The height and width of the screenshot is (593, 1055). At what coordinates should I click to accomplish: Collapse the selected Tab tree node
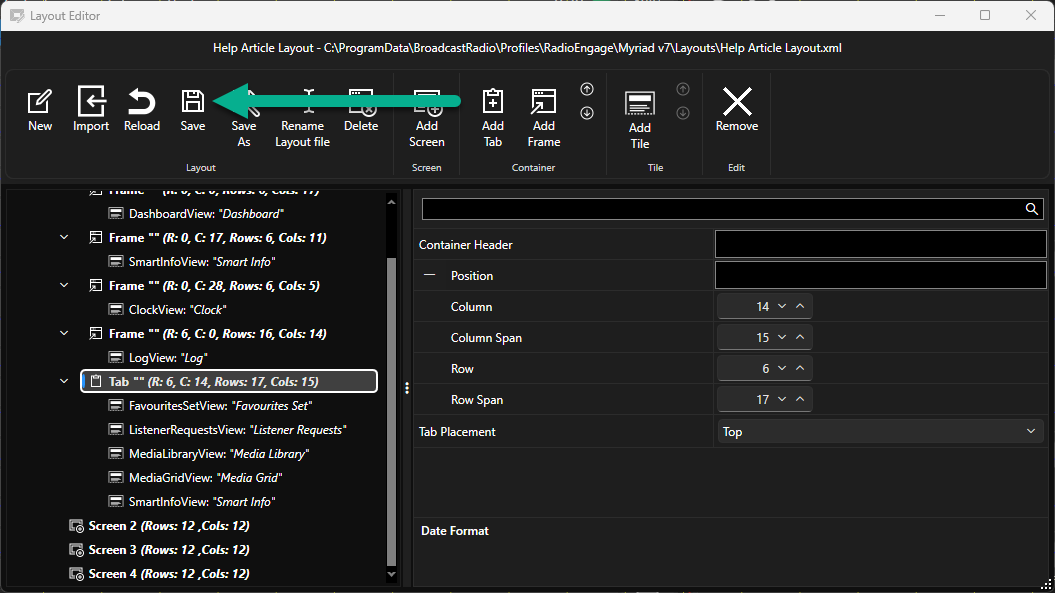64,381
